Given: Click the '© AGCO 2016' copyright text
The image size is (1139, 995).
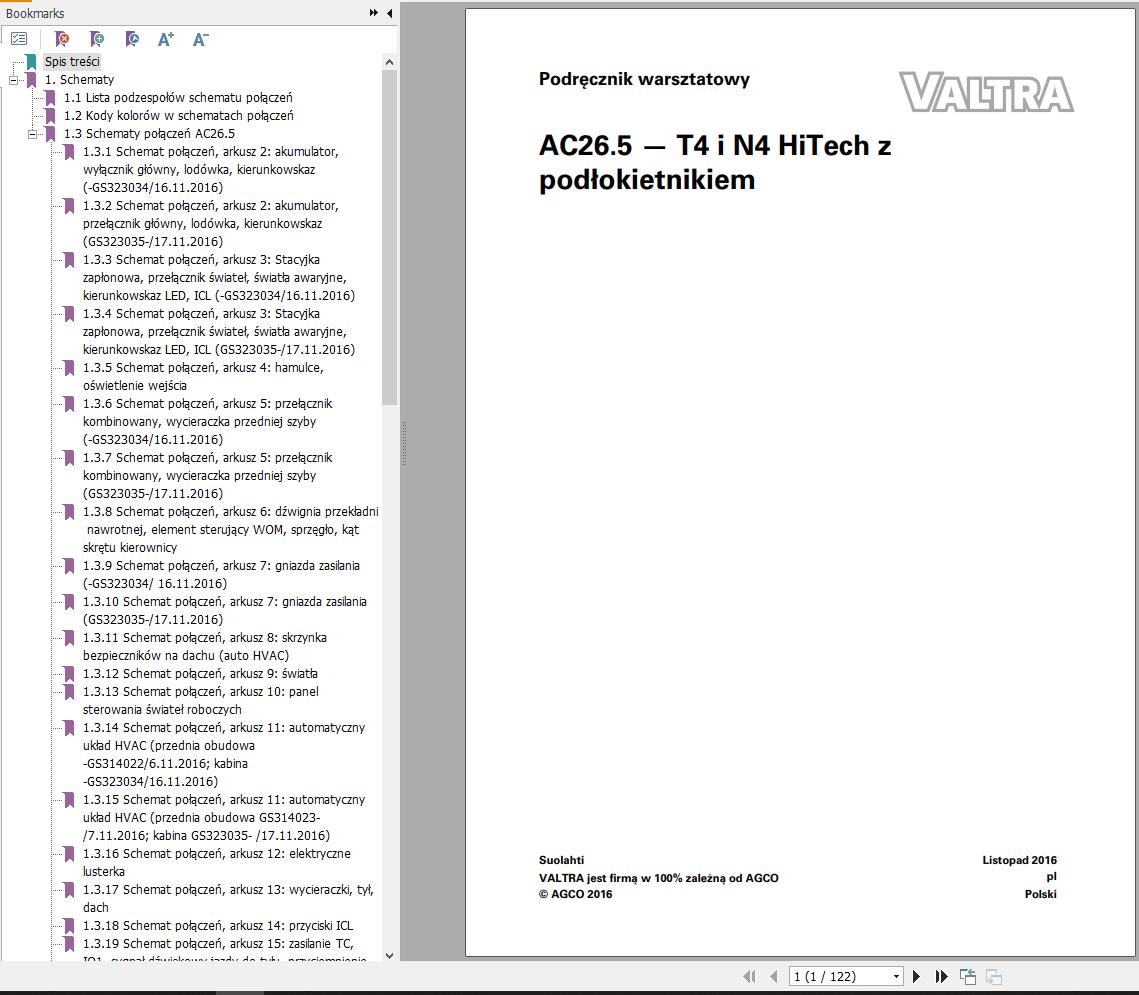Looking at the screenshot, I should (575, 894).
